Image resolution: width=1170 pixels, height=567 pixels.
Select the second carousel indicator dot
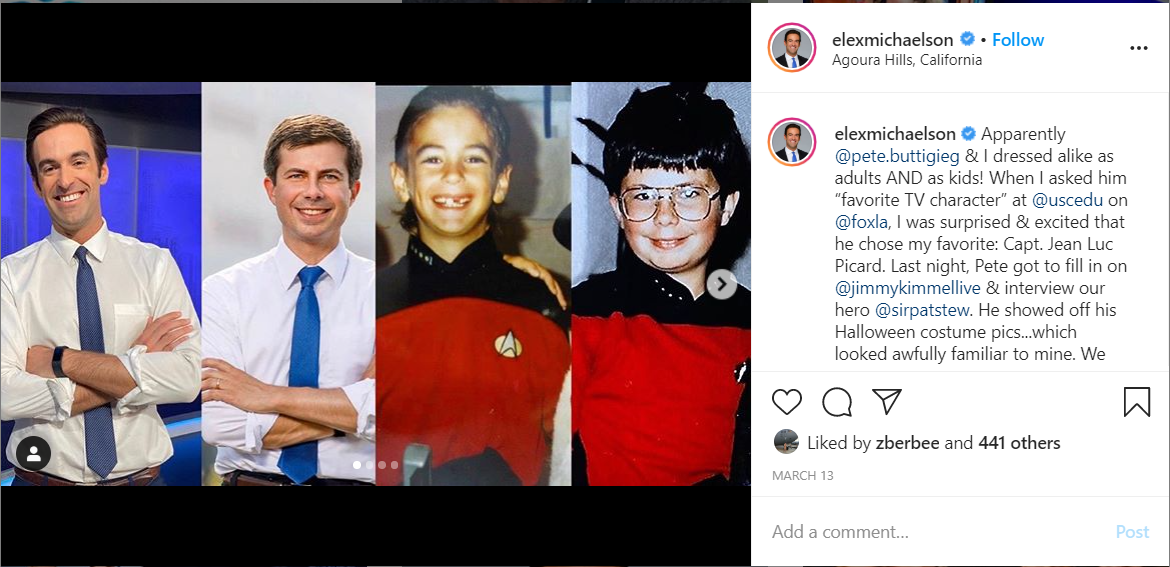(x=369, y=465)
